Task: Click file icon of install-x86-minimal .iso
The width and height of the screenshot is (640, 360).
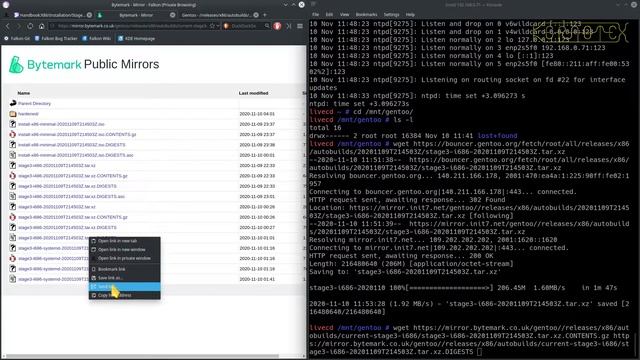Action: pyautogui.click(x=13, y=124)
